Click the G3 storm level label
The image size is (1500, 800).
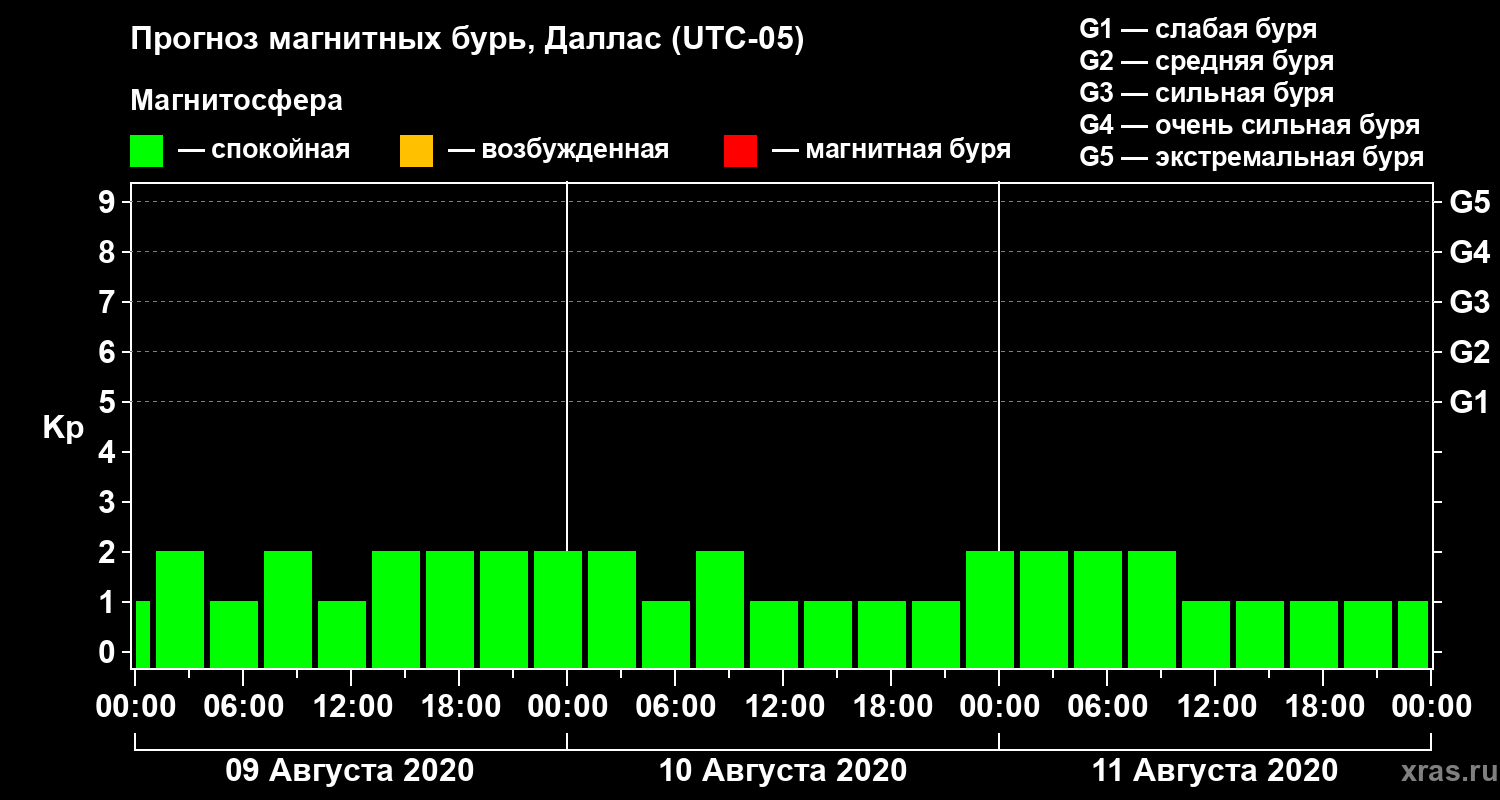point(1469,302)
